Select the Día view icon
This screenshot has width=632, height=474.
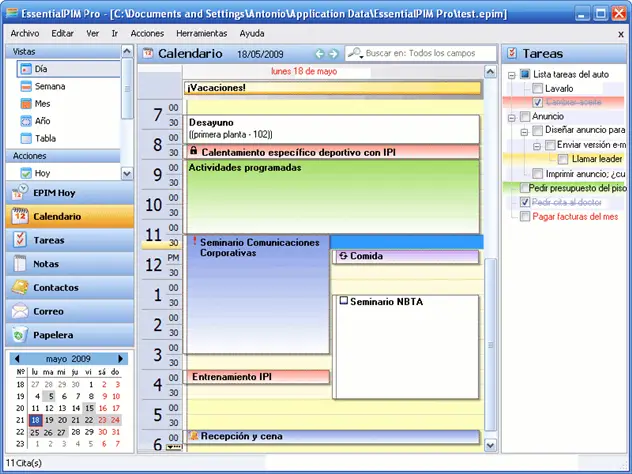tap(26, 69)
